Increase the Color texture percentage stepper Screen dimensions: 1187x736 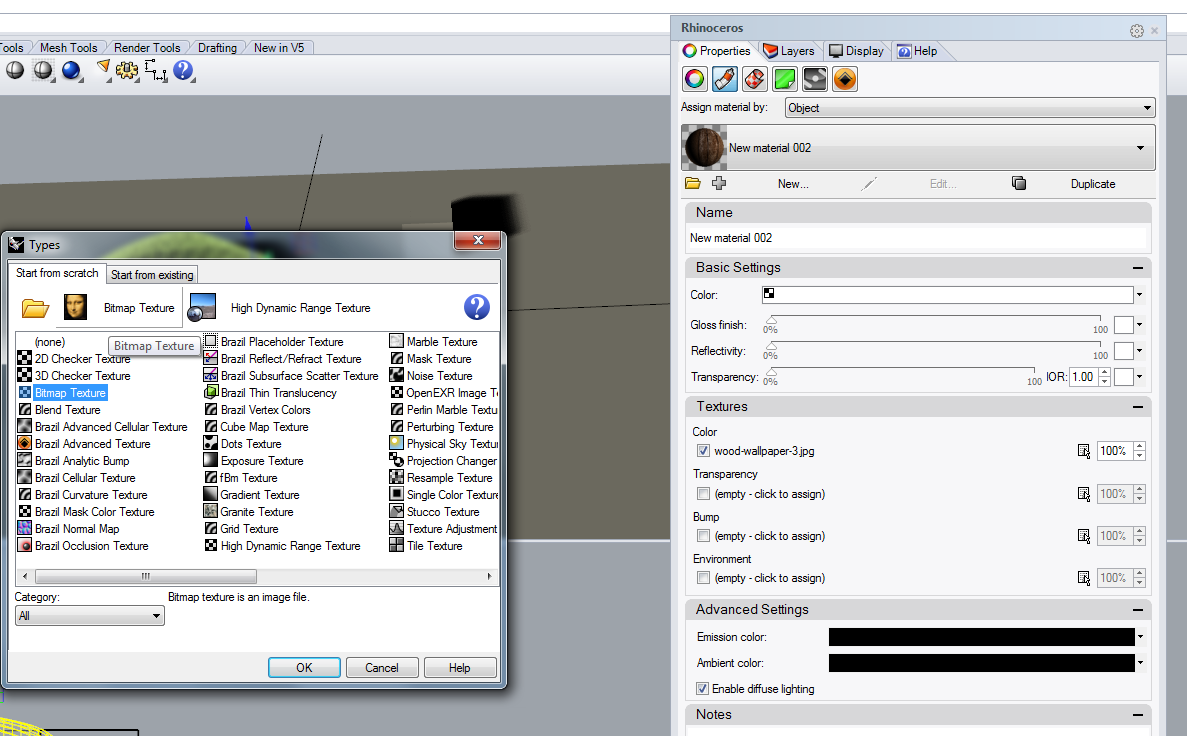point(1139,447)
